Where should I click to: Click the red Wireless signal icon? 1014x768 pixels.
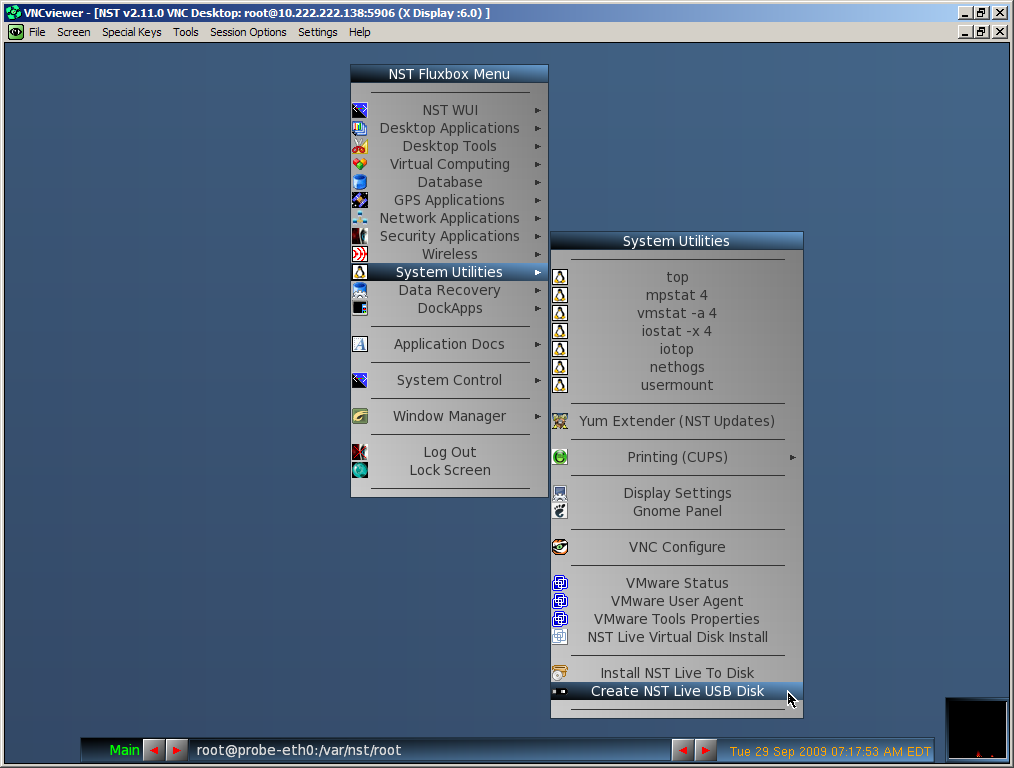pyautogui.click(x=360, y=254)
